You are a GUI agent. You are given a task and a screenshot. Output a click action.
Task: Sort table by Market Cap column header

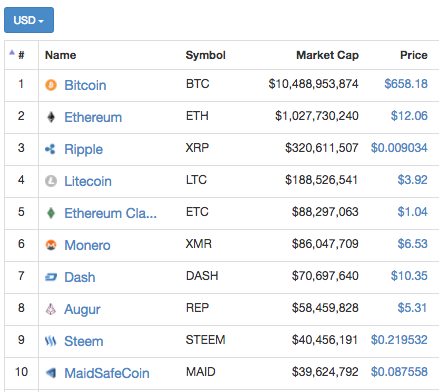(327, 55)
